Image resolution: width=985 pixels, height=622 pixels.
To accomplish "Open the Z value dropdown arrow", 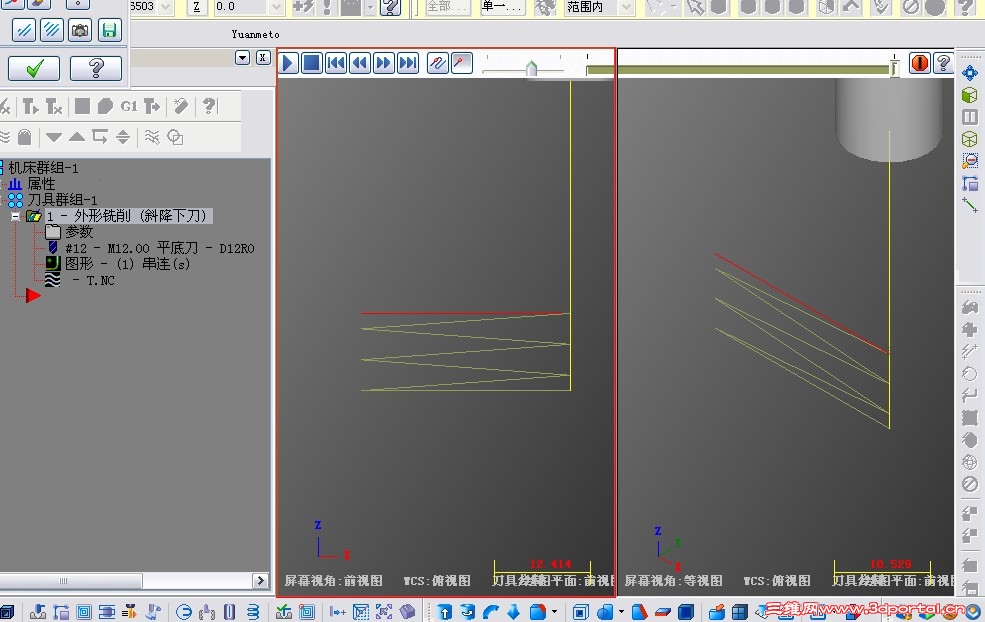I will (x=276, y=7).
